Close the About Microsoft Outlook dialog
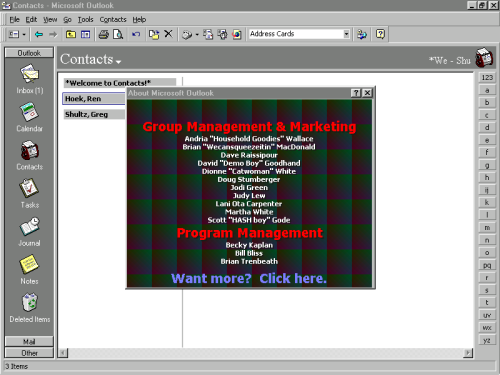Viewport: 500px width, 375px height. click(367, 93)
